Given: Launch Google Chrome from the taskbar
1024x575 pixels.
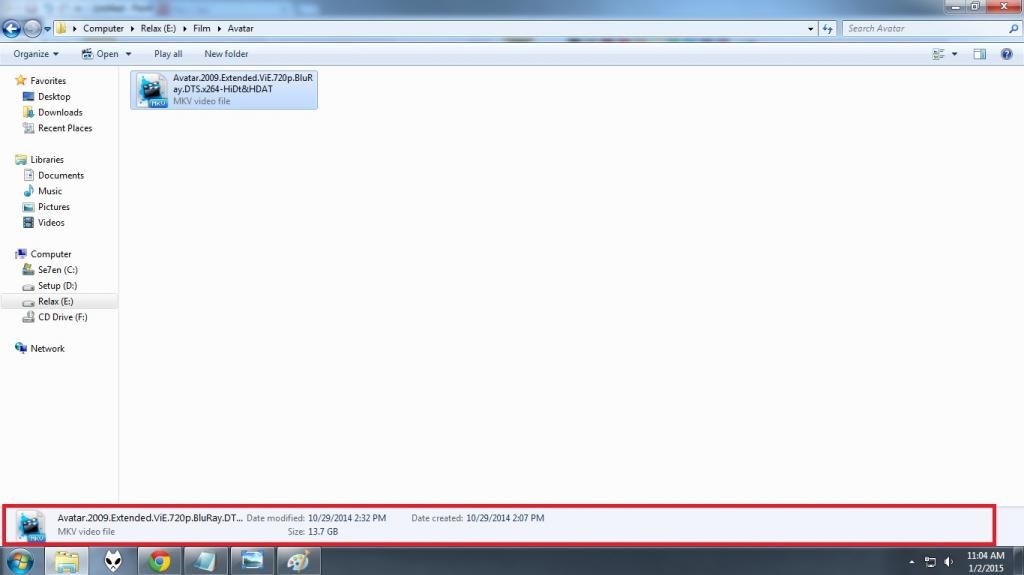Looking at the screenshot, I should click(x=159, y=562).
